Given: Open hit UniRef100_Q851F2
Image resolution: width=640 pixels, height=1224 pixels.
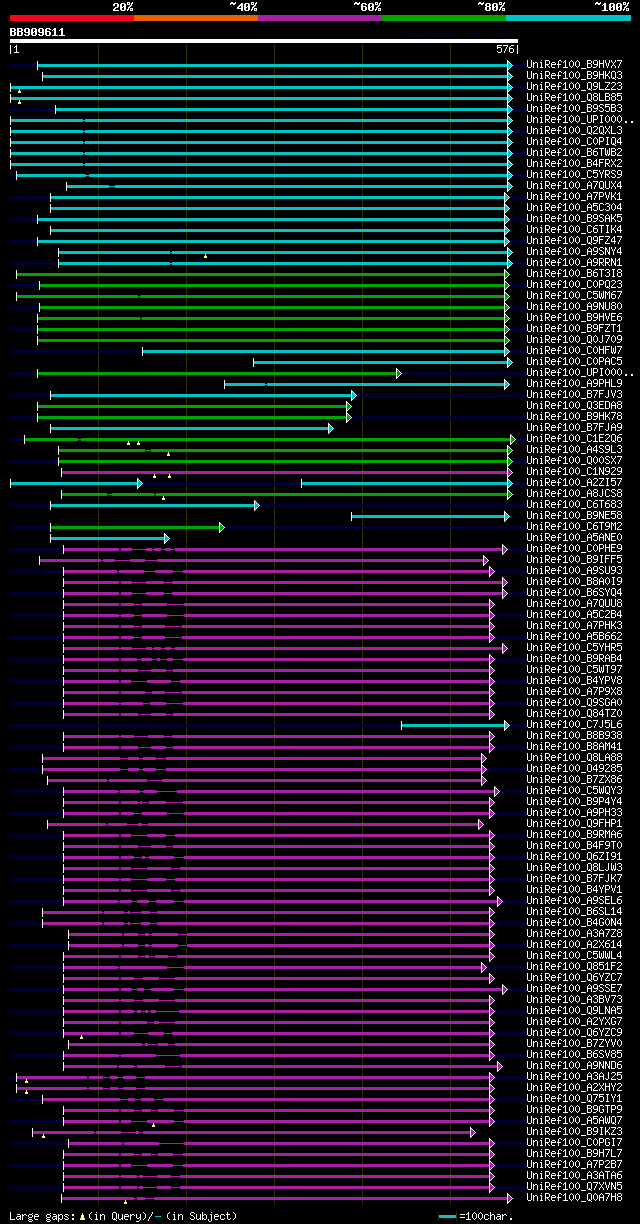Looking at the screenshot, I should (575, 966).
